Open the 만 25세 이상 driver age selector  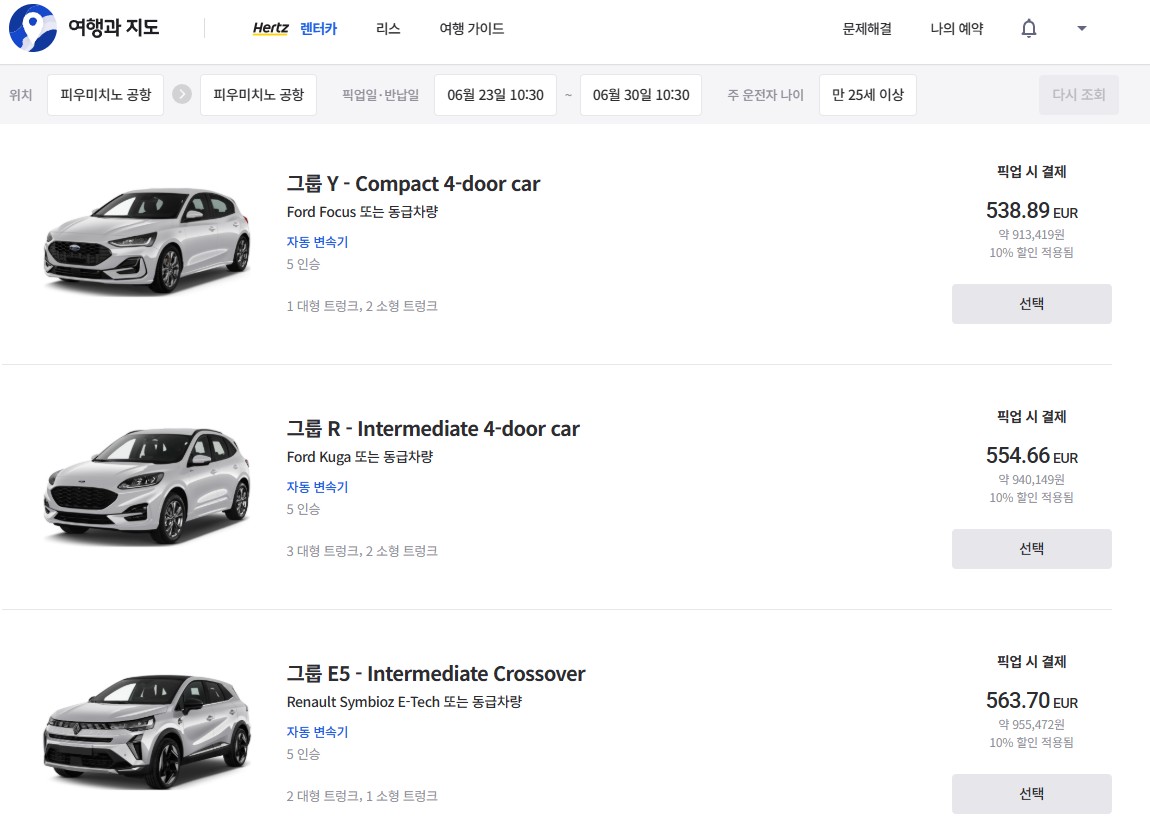pos(867,95)
